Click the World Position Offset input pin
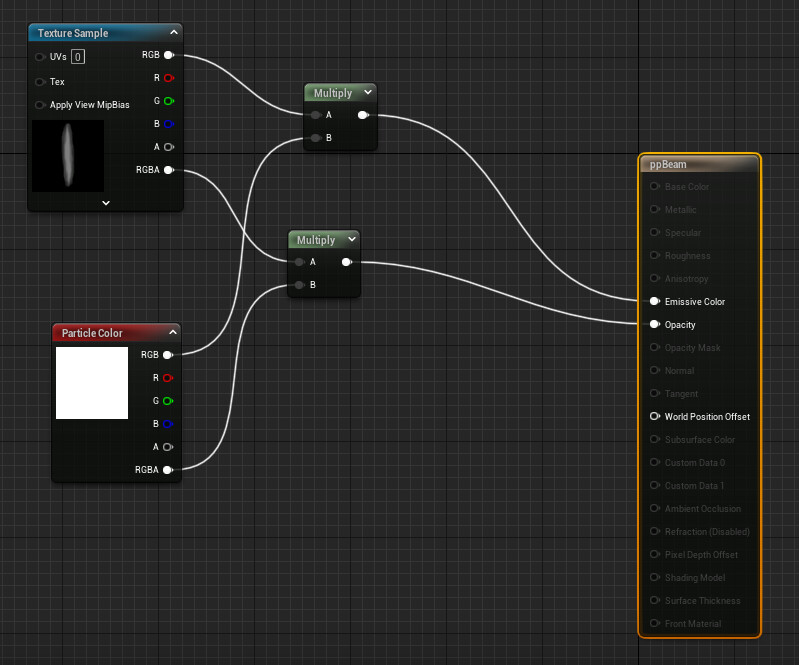The height and width of the screenshot is (665, 799). click(x=655, y=416)
